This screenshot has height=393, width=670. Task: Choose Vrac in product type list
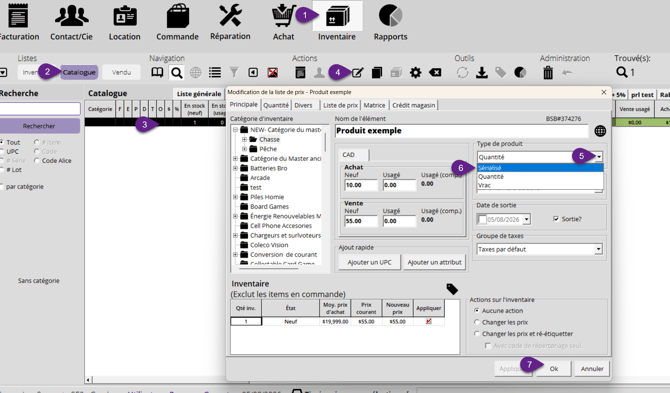click(x=540, y=185)
